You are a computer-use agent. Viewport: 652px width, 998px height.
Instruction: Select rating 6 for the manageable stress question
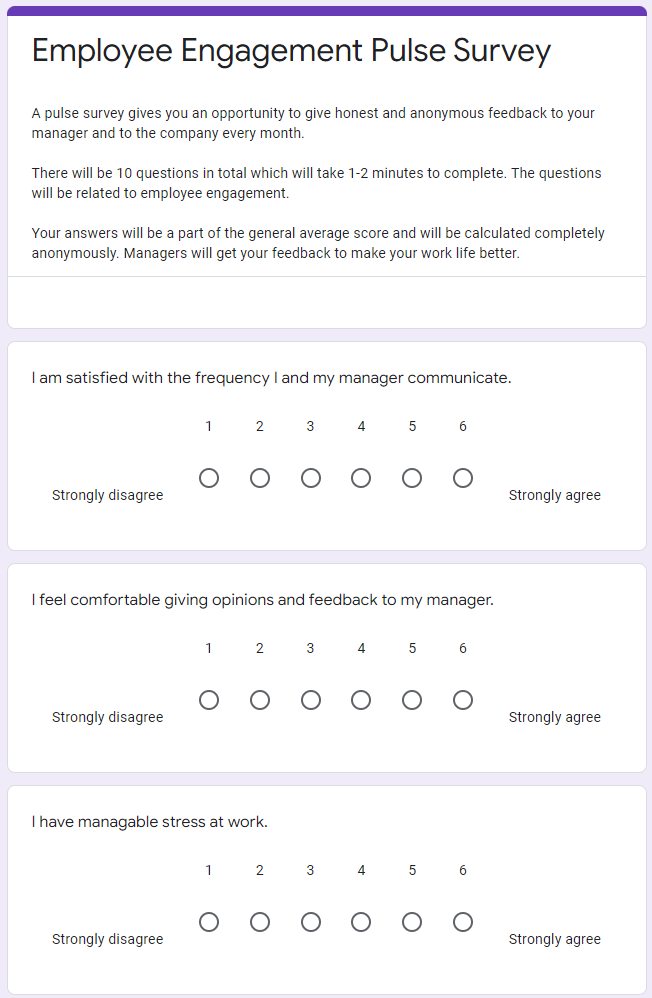click(x=463, y=922)
